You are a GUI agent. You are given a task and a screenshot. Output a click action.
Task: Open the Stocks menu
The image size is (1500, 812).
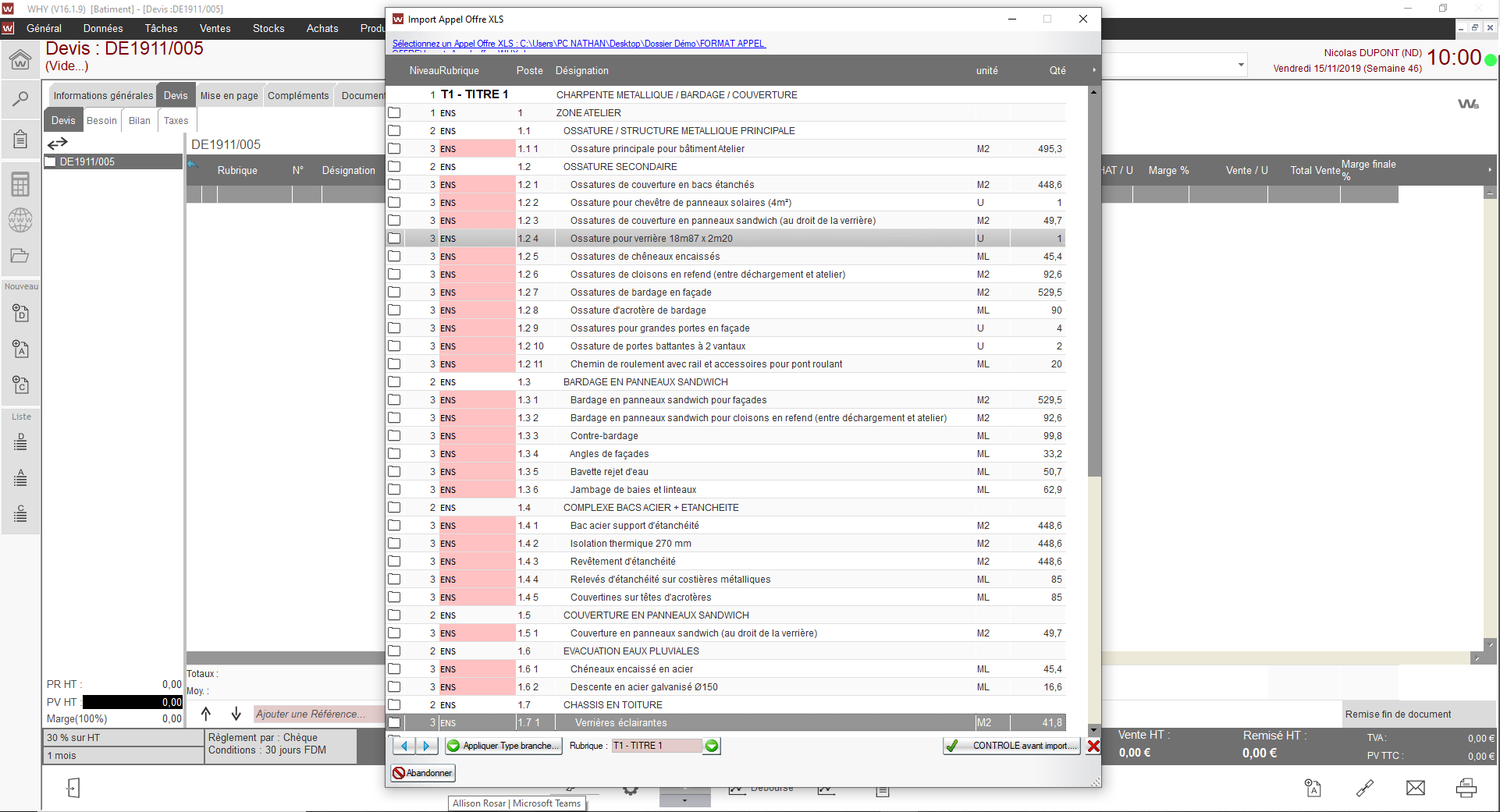coord(268,28)
